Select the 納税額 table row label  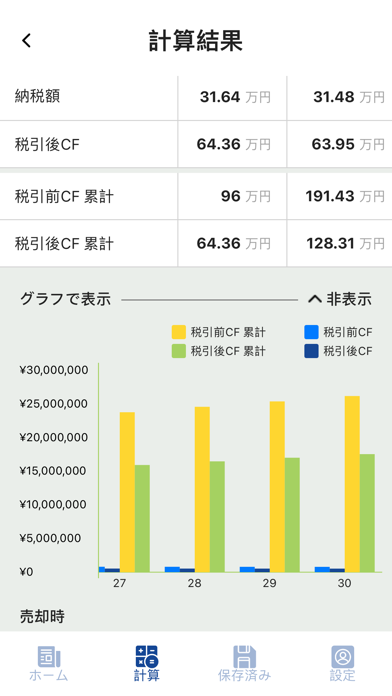pos(38,96)
